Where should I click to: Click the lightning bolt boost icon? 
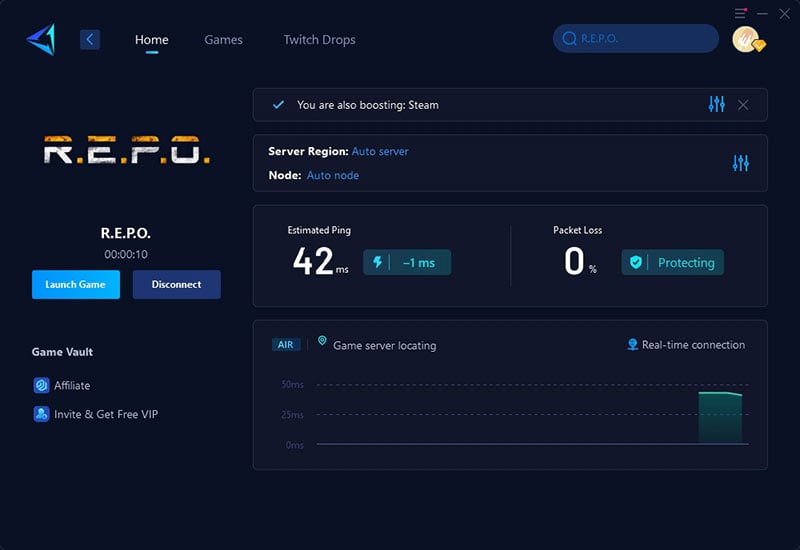[x=377, y=262]
